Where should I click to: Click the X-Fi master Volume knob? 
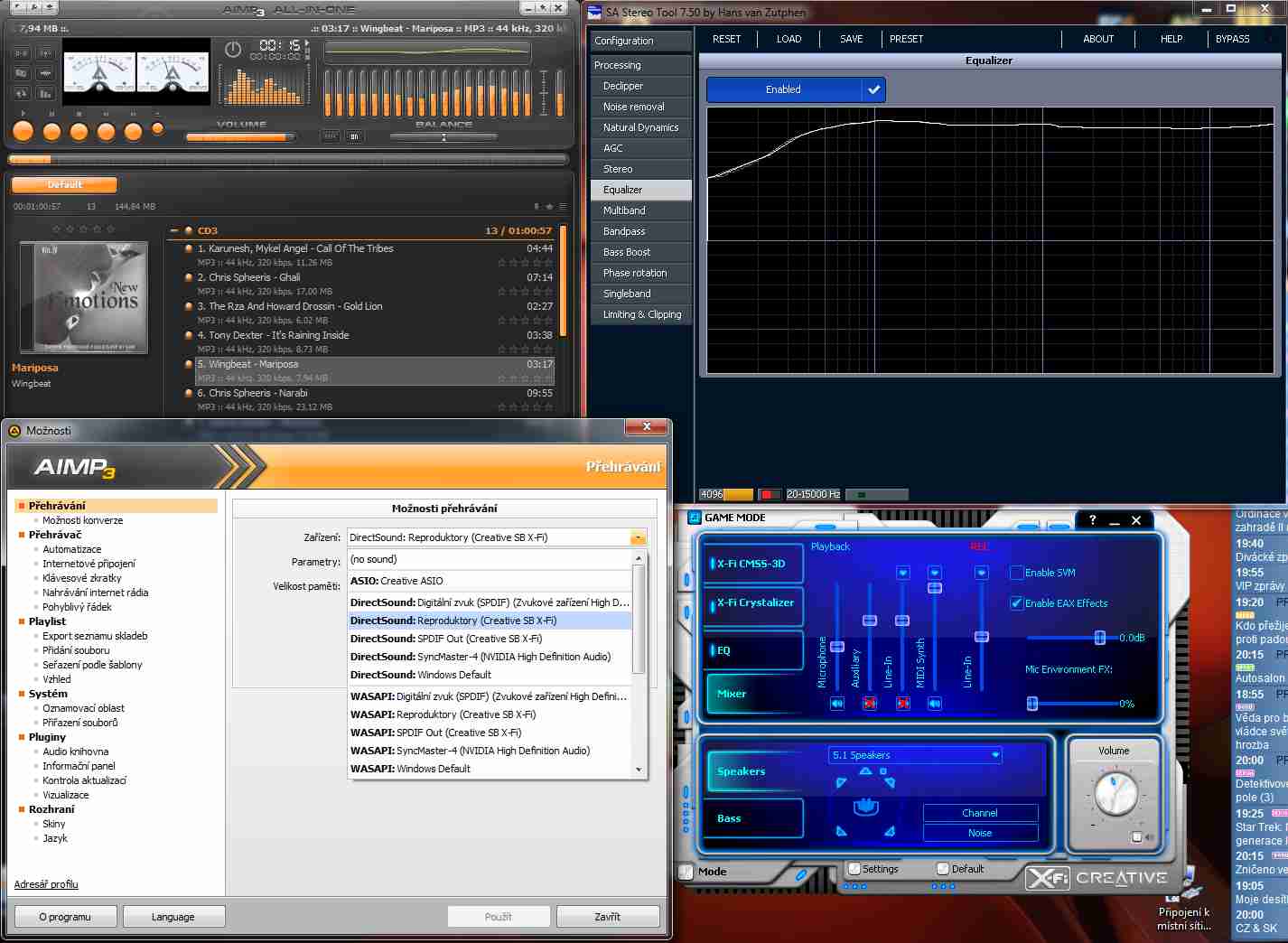tap(1116, 795)
